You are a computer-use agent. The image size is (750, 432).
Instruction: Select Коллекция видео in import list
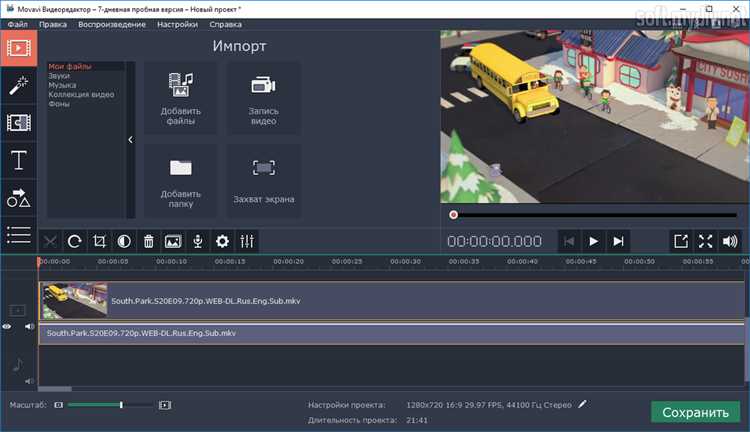click(81, 94)
